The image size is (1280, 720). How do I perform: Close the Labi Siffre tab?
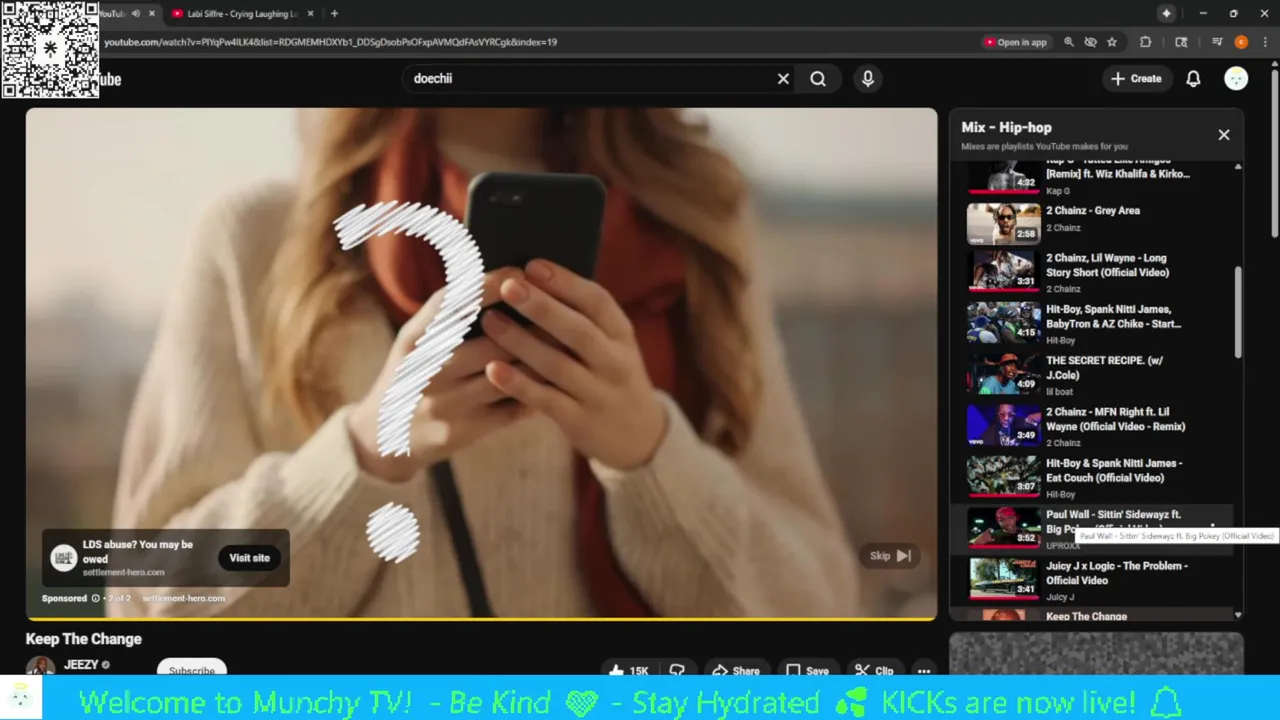click(x=310, y=14)
